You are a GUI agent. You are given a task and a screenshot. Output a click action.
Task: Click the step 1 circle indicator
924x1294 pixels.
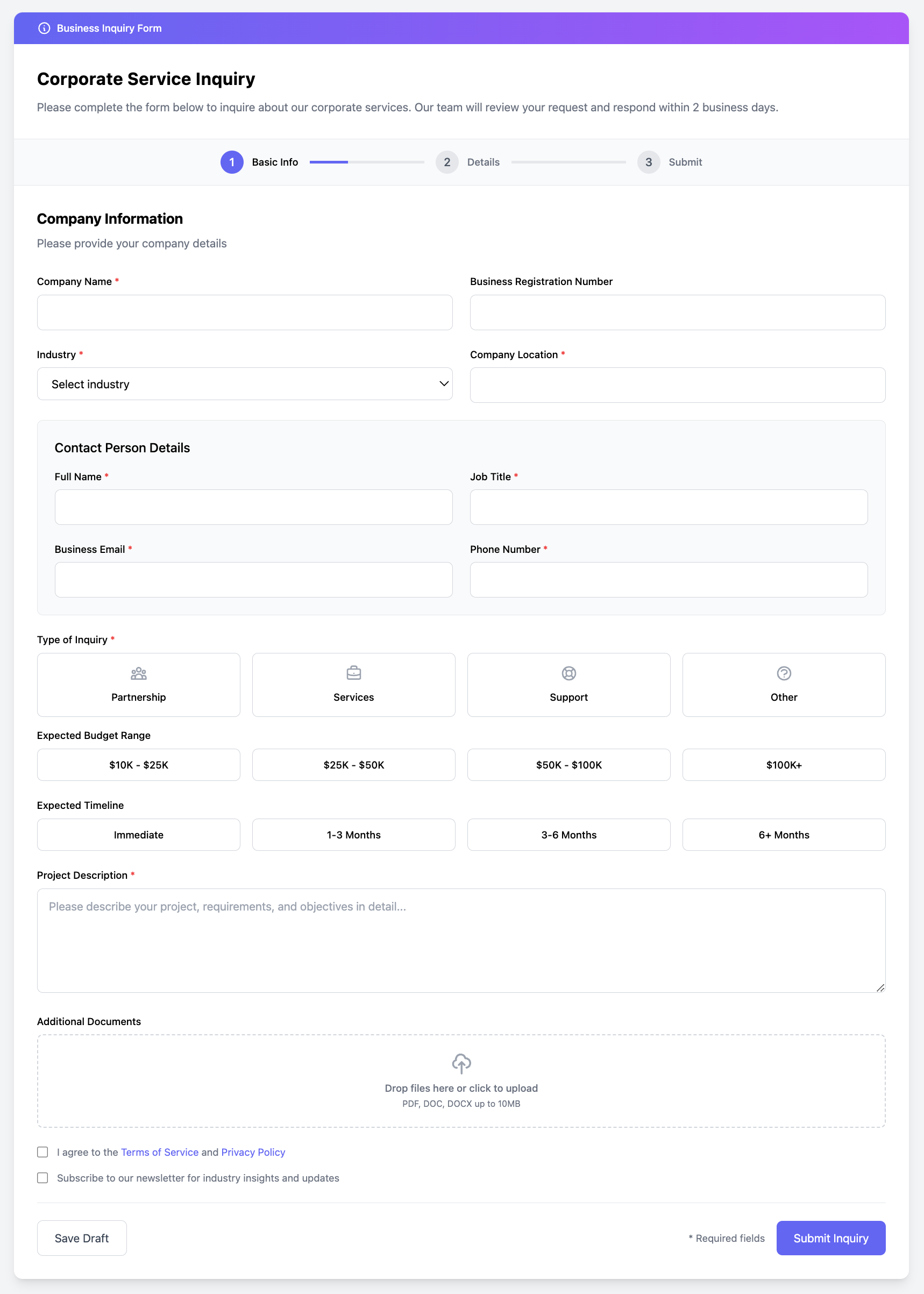tap(232, 162)
